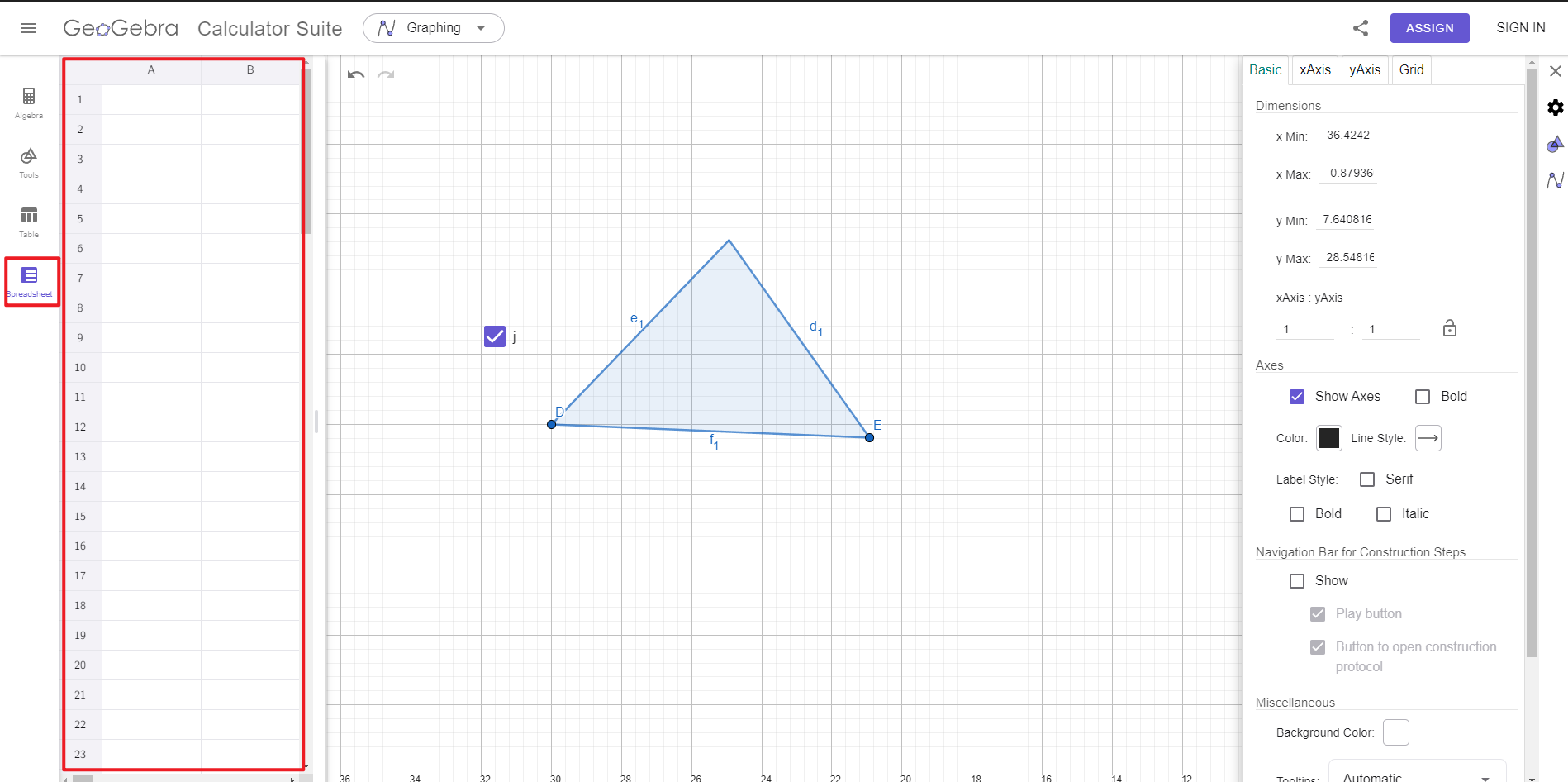
Task: Select triangle side d1 label
Action: click(x=815, y=328)
